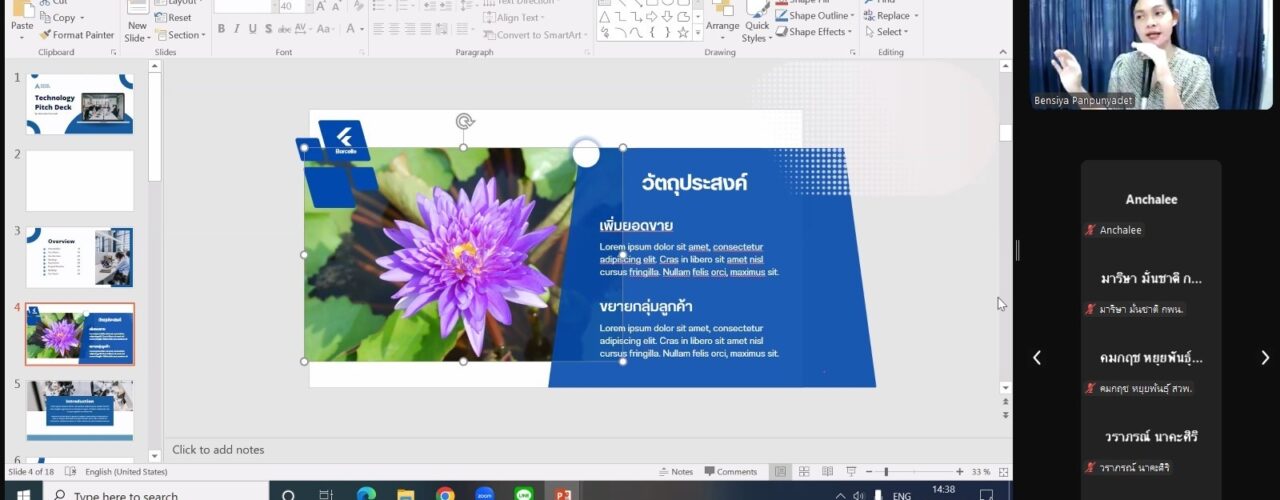The height and width of the screenshot is (500, 1280).
Task: Open Font dialog launcher
Action: pyautogui.click(x=362, y=52)
